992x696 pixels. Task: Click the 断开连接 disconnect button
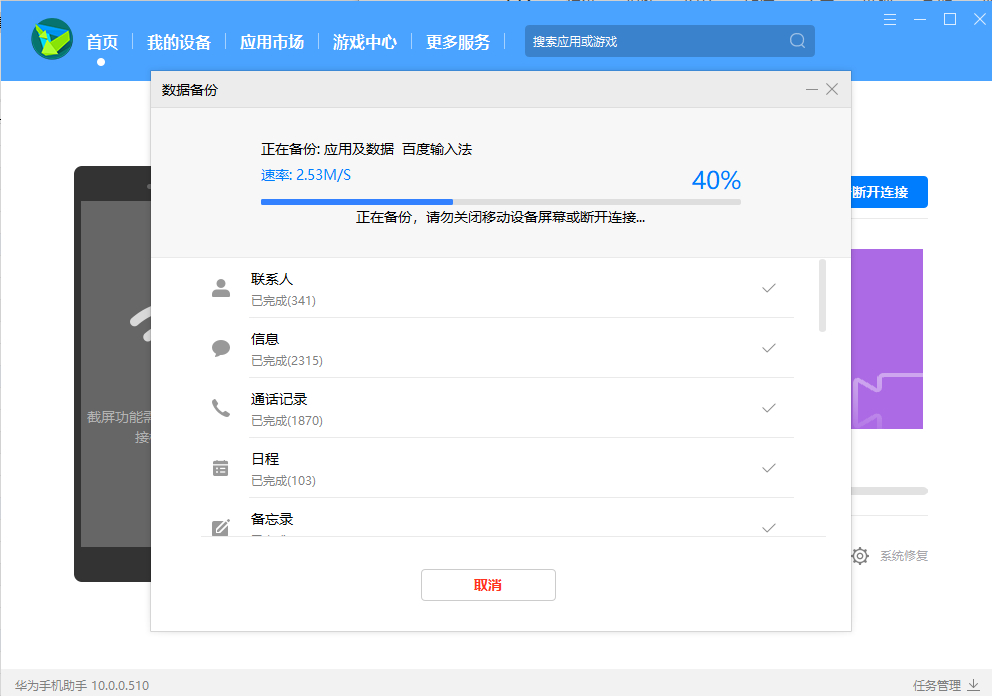[x=887, y=192]
